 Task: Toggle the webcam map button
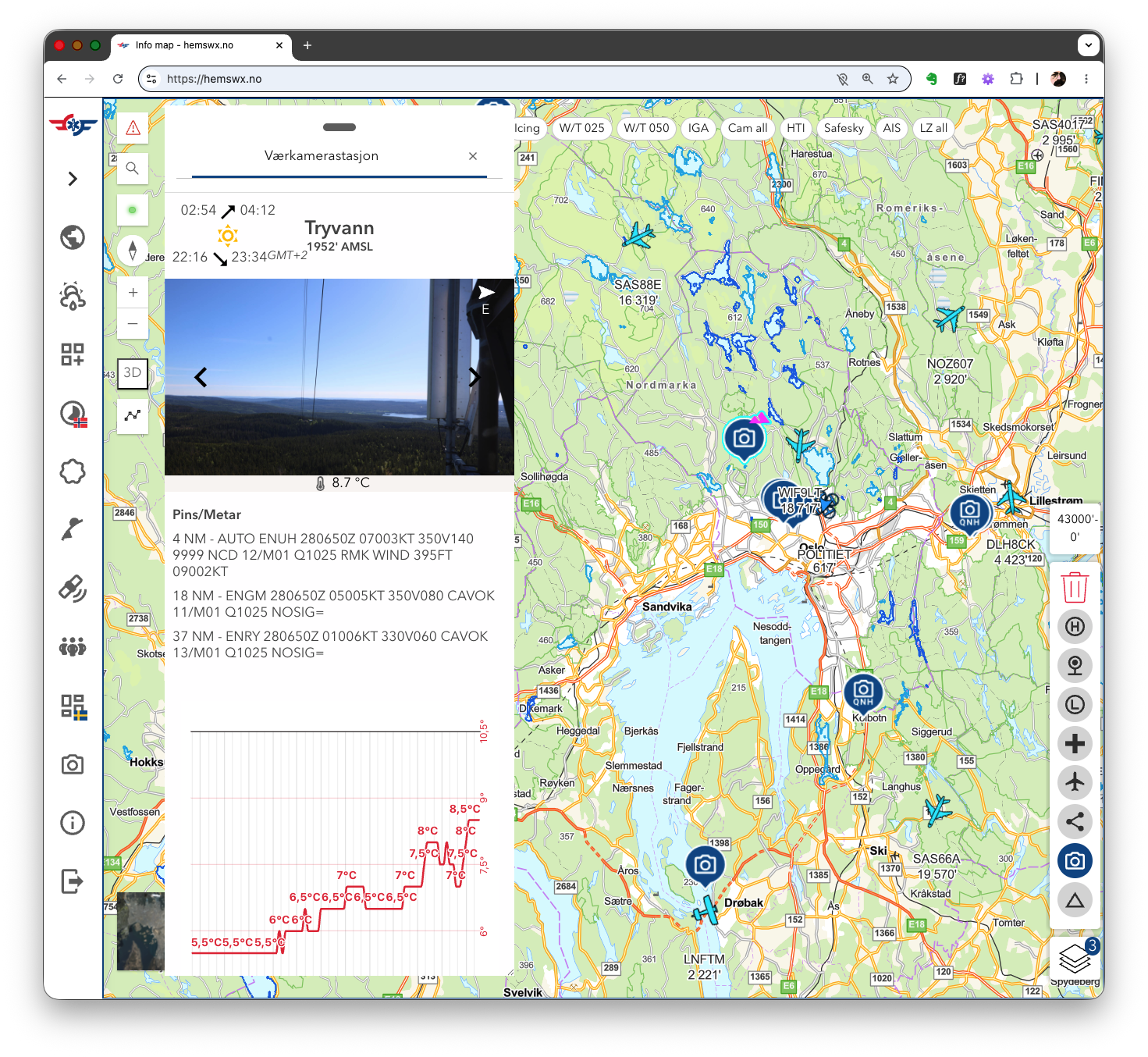pos(1075,665)
